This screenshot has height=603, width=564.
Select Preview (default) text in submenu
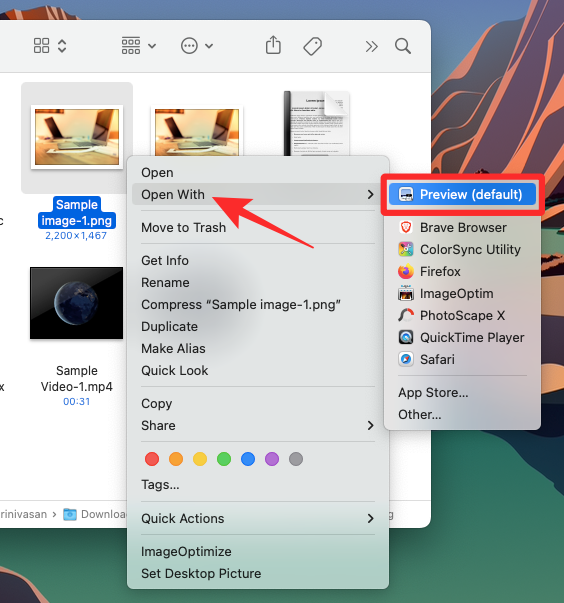point(471,194)
